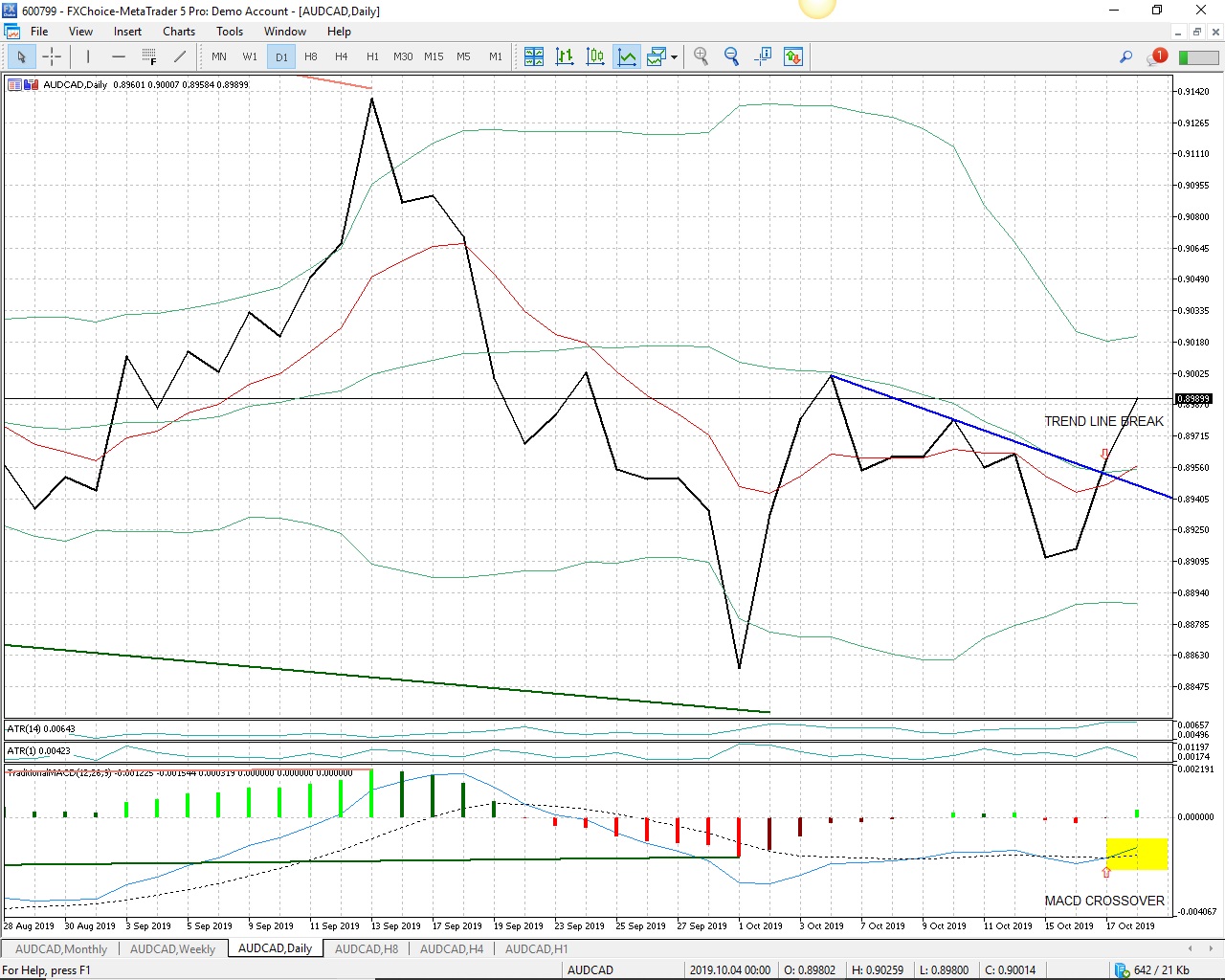Open the Help menu
This screenshot has width=1225, height=980.
click(x=339, y=32)
